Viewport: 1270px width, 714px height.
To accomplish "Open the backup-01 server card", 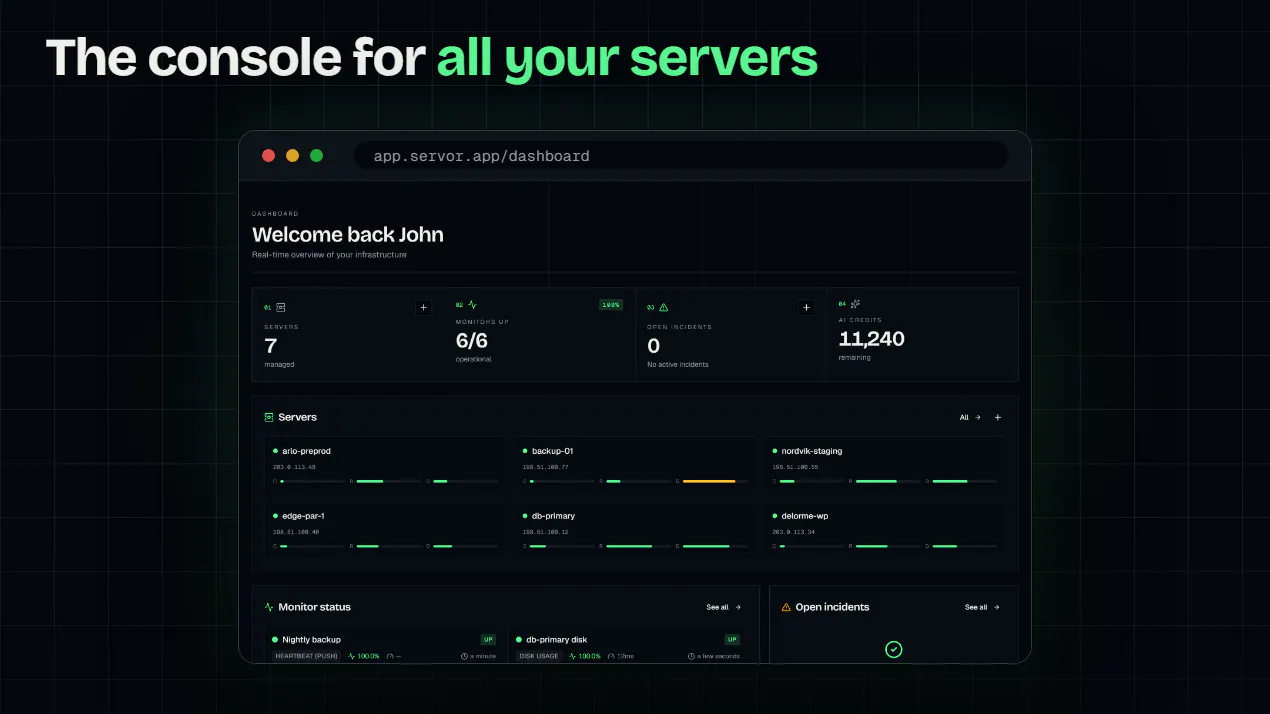I will [635, 466].
